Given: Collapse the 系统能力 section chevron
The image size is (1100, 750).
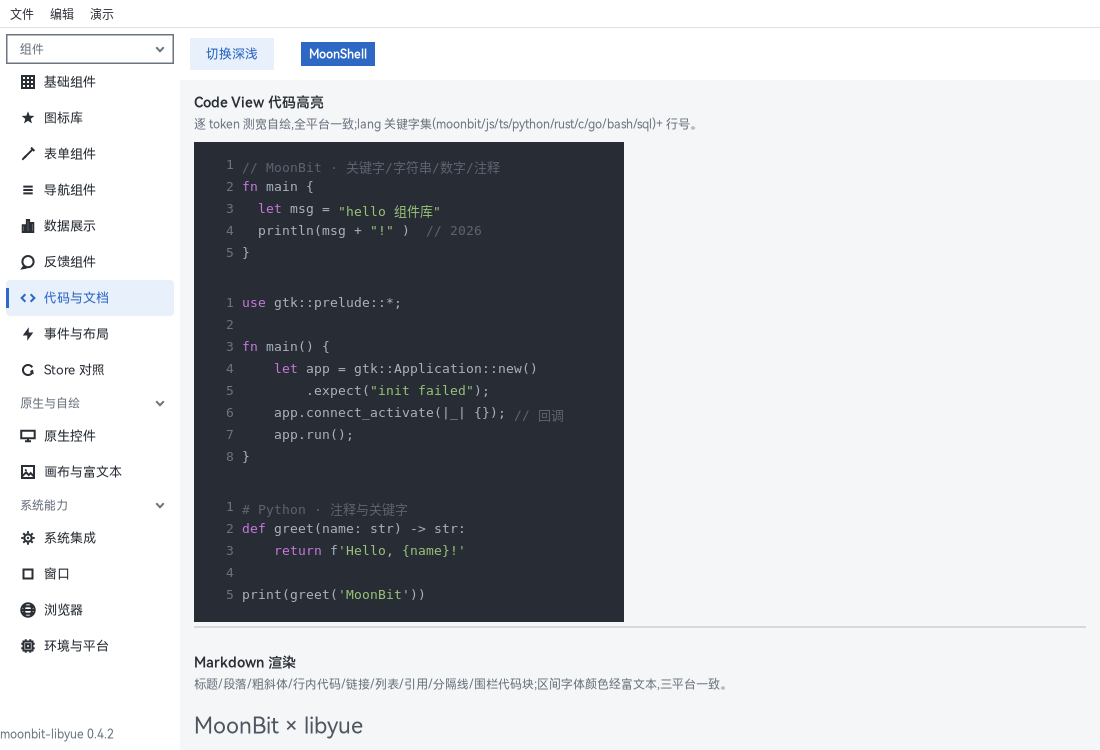Looking at the screenshot, I should (x=160, y=505).
